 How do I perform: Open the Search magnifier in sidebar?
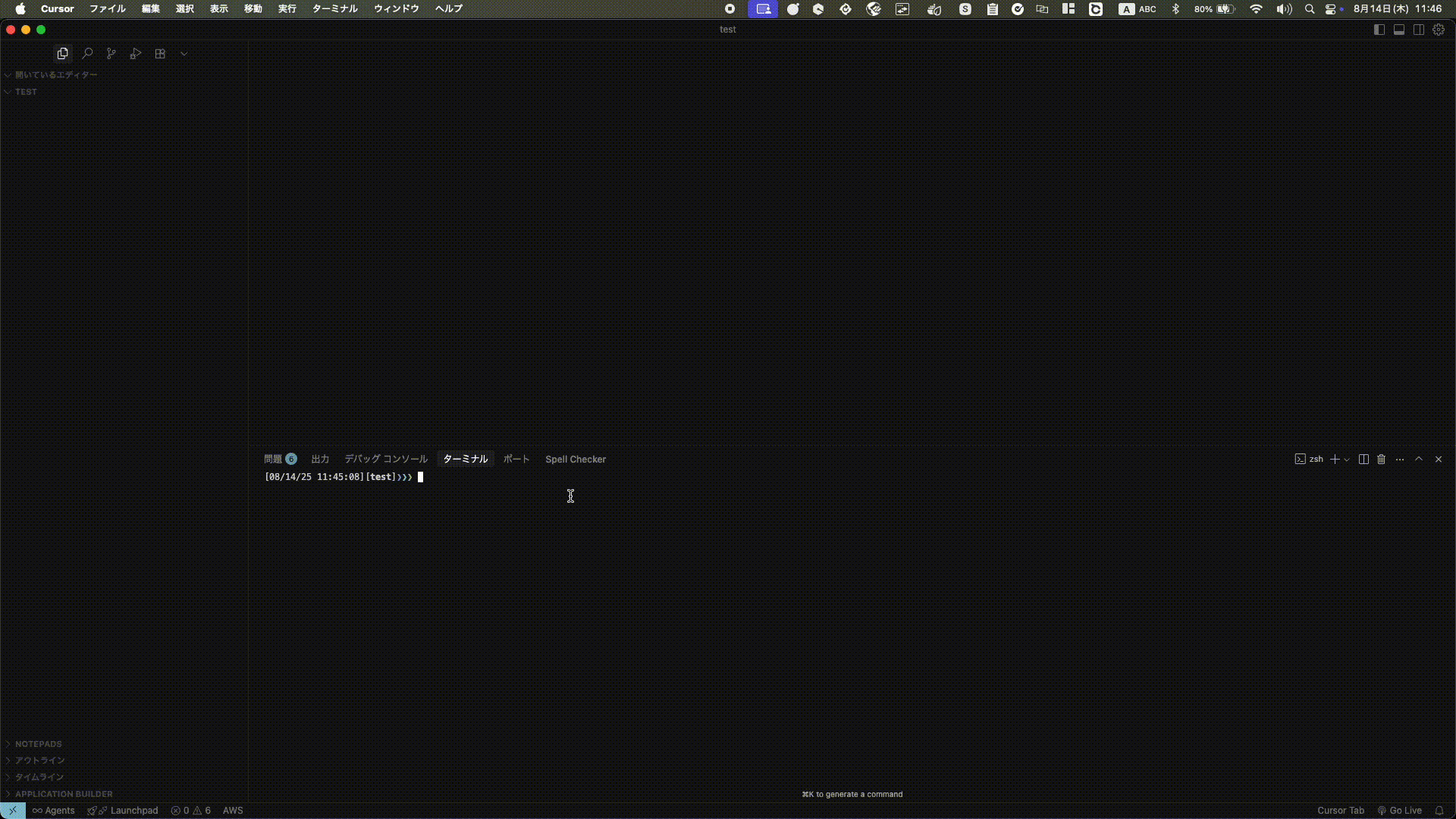pos(87,54)
